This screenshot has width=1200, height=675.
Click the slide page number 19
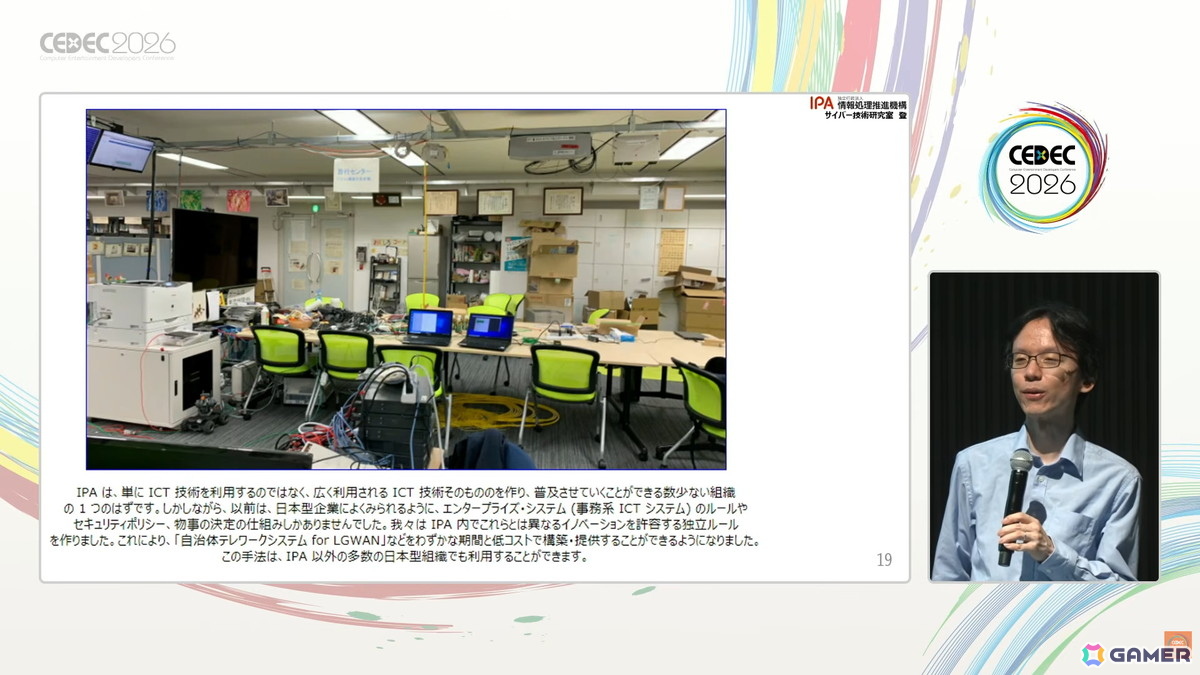tap(884, 560)
